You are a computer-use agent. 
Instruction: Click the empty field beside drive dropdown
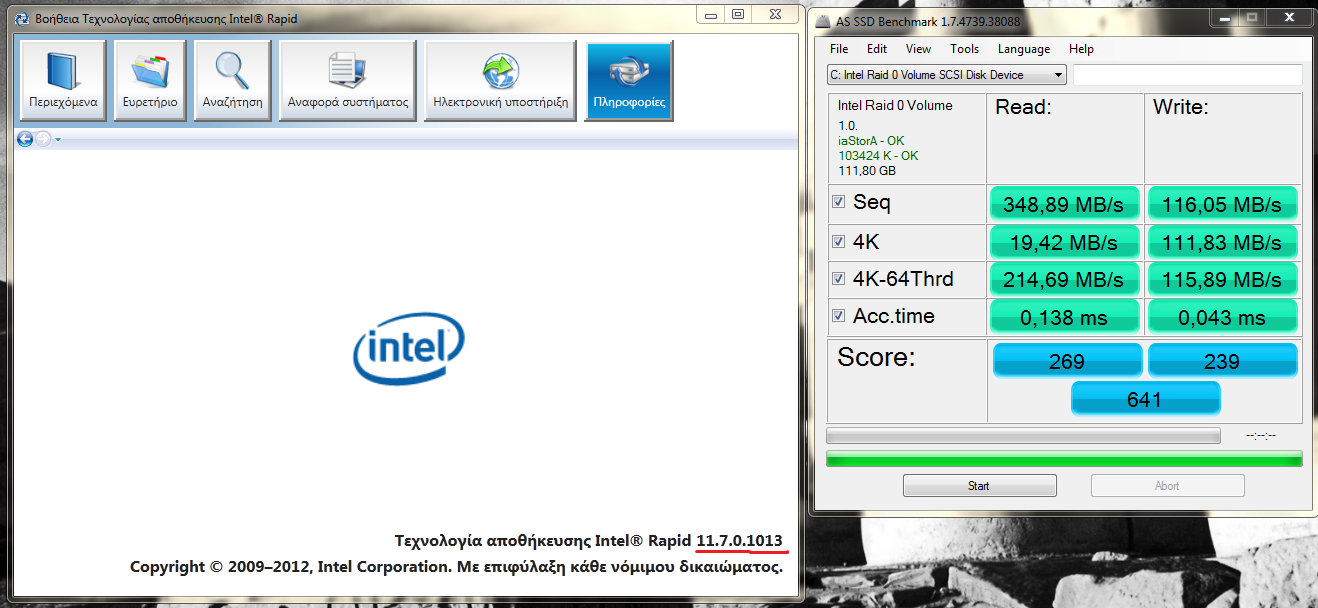click(1188, 75)
